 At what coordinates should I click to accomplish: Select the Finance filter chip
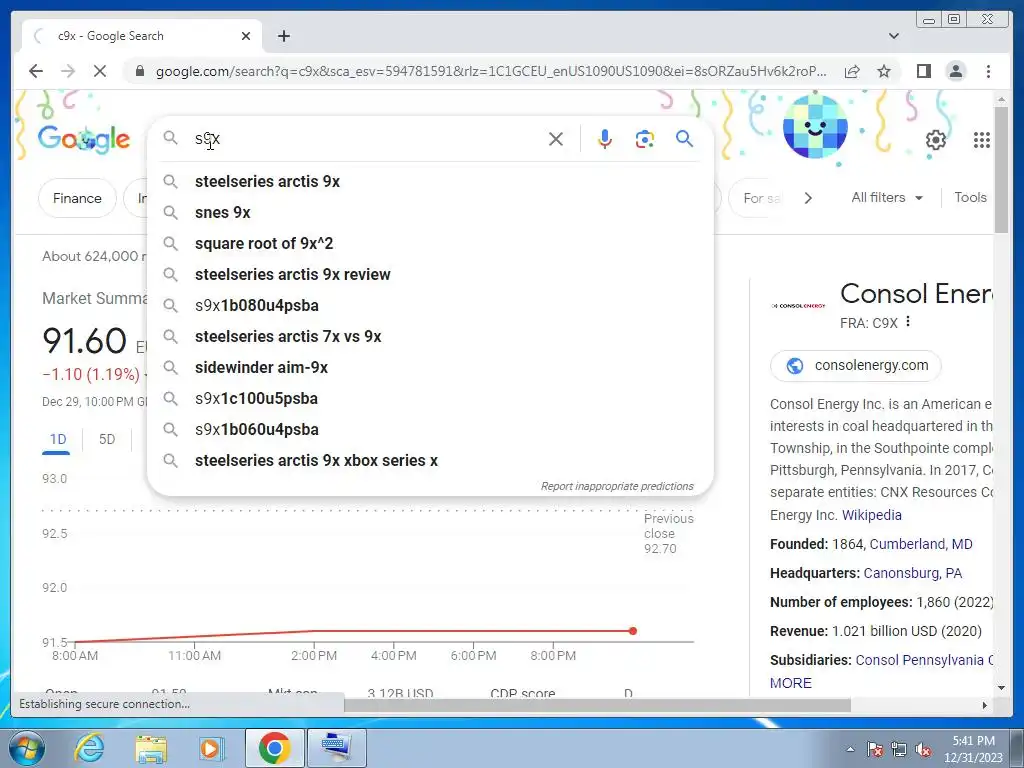[77, 198]
